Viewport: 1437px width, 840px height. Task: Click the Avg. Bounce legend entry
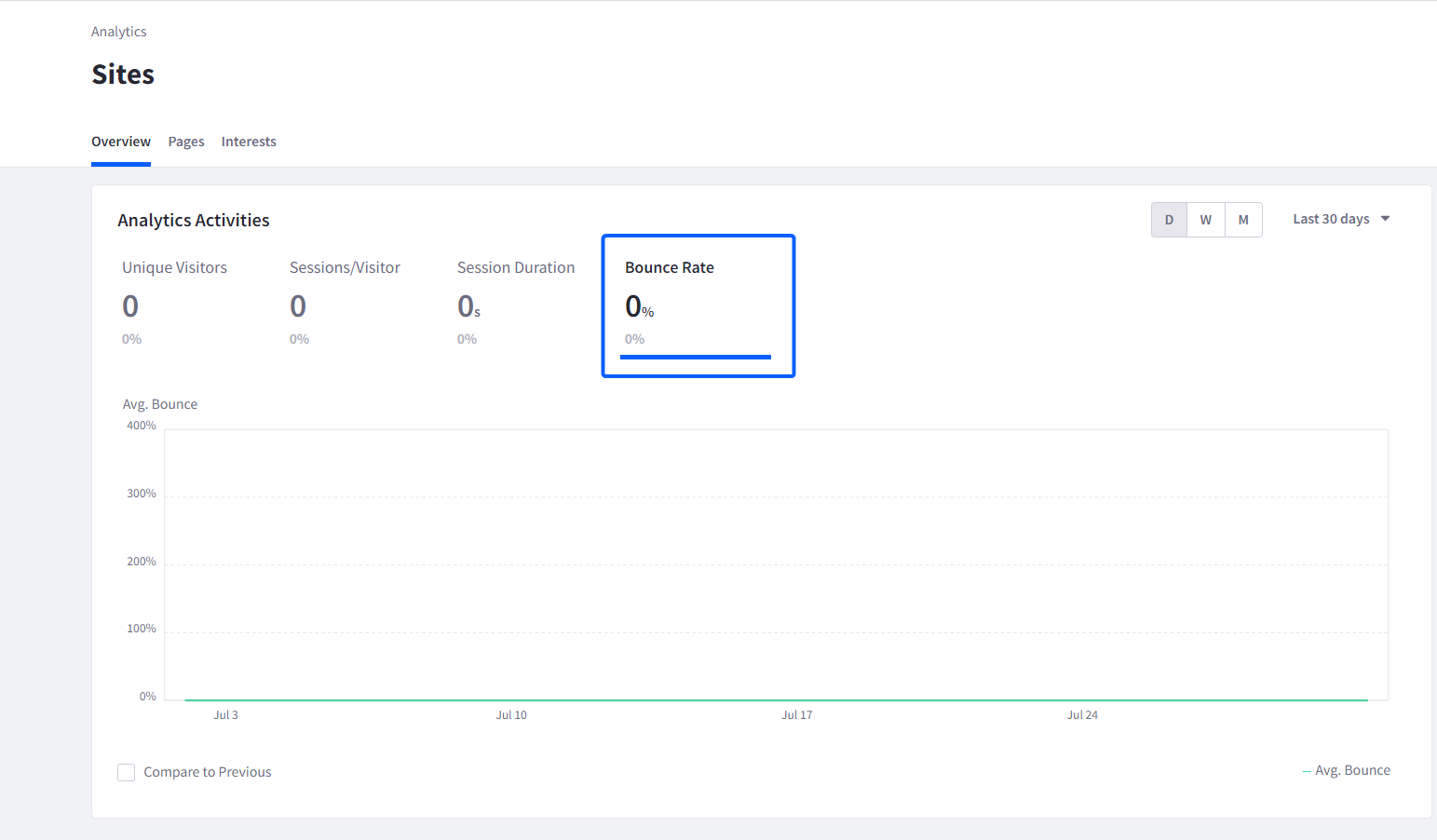click(x=1347, y=770)
